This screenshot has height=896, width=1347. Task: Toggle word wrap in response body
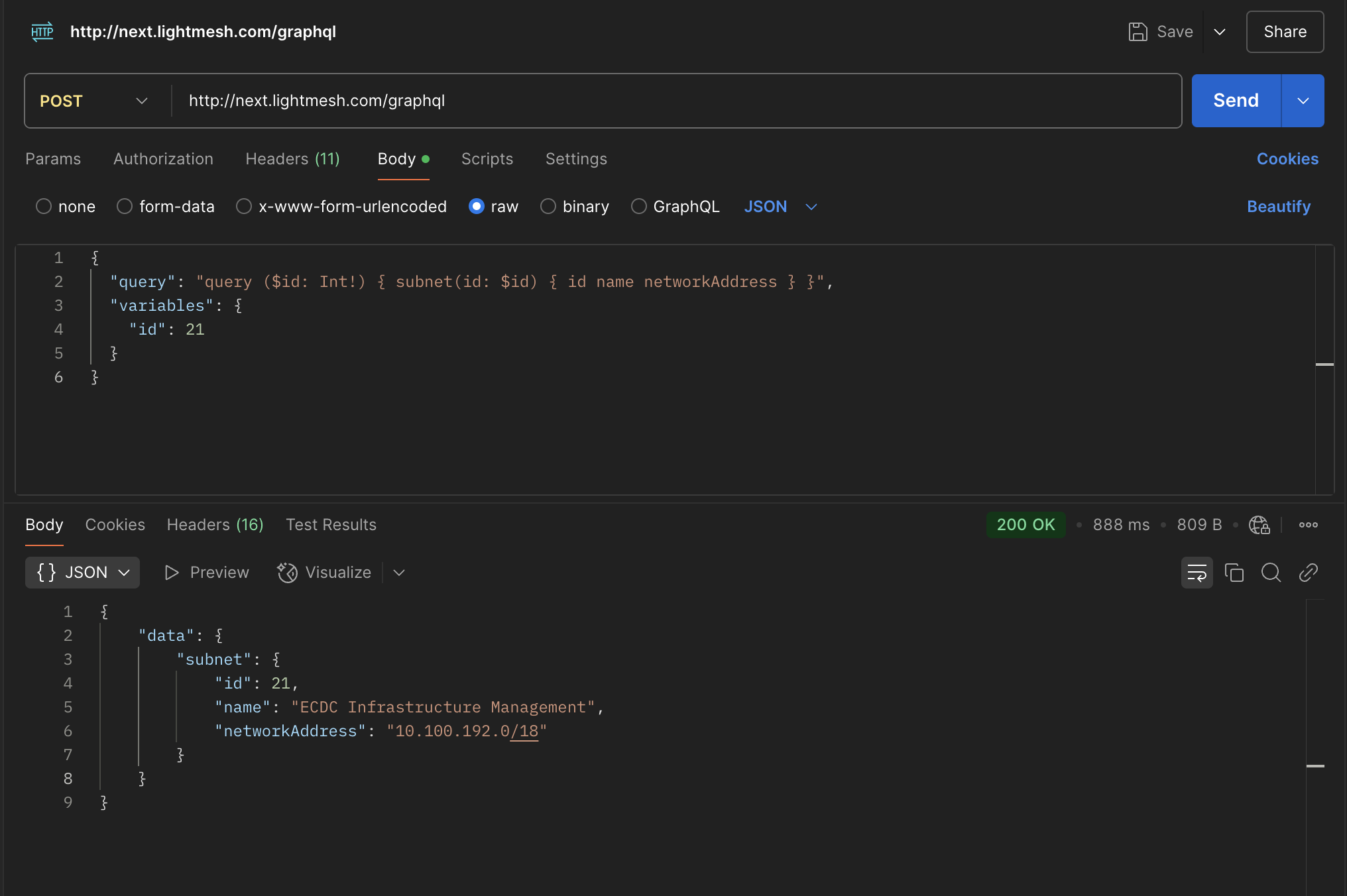point(1197,573)
